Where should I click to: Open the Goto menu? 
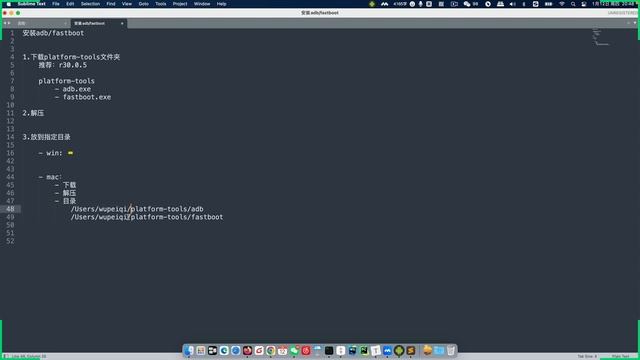tap(143, 4)
